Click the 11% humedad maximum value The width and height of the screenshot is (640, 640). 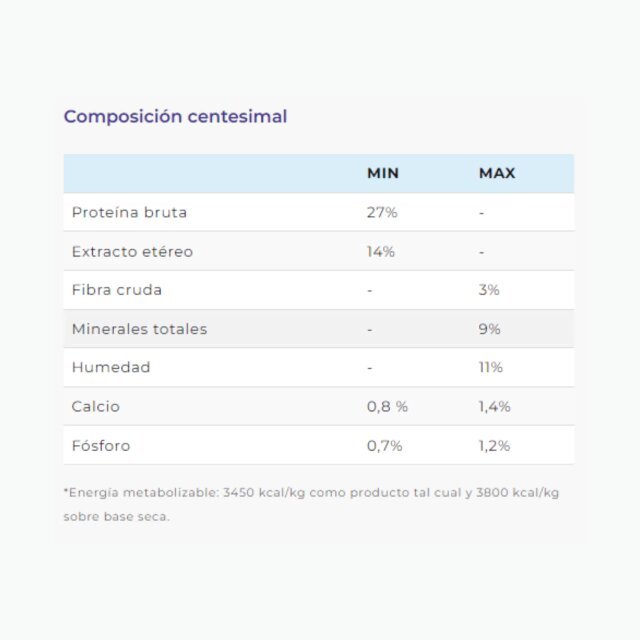coord(491,368)
